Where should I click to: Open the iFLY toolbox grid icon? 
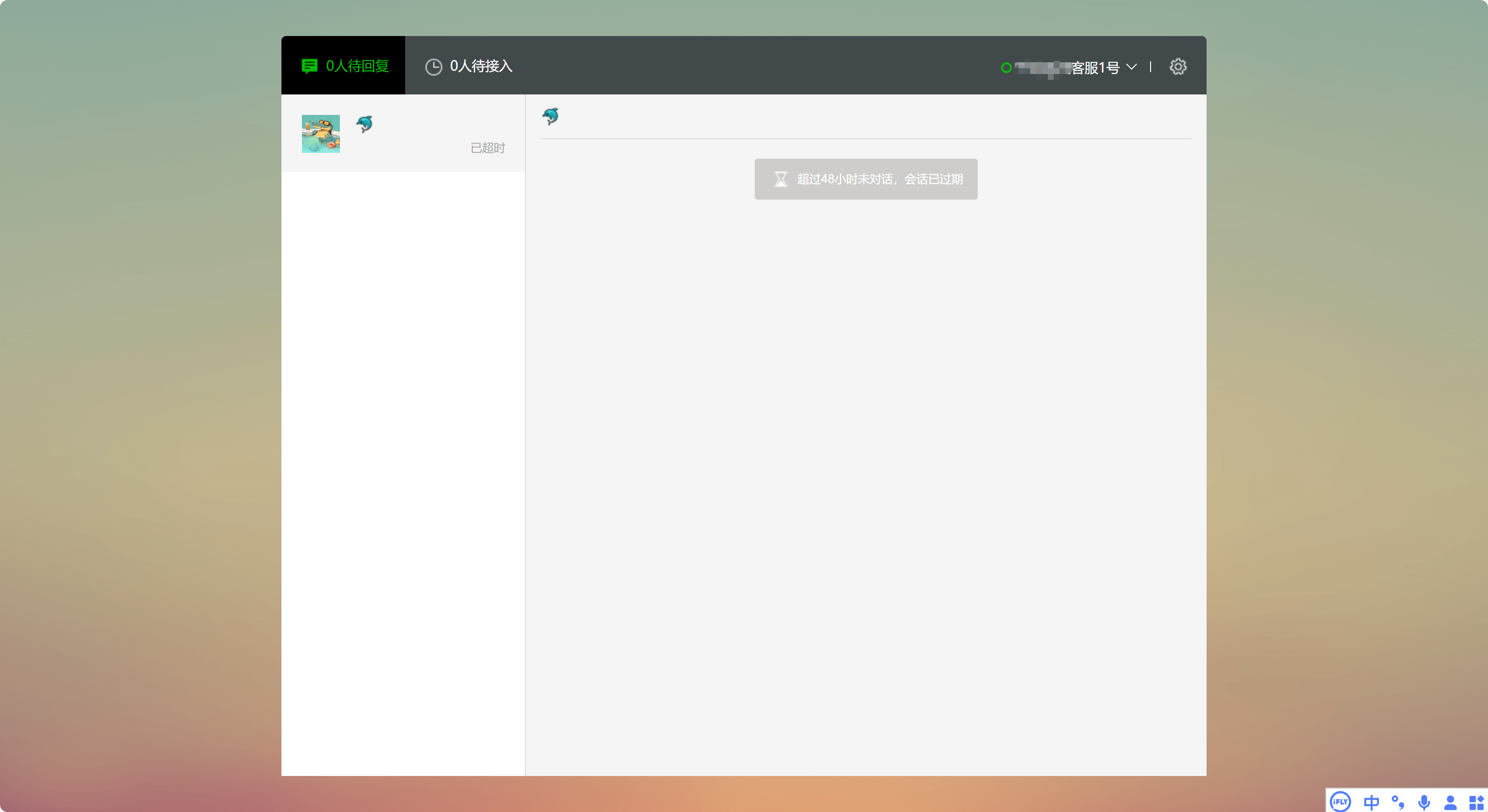tap(1476, 802)
